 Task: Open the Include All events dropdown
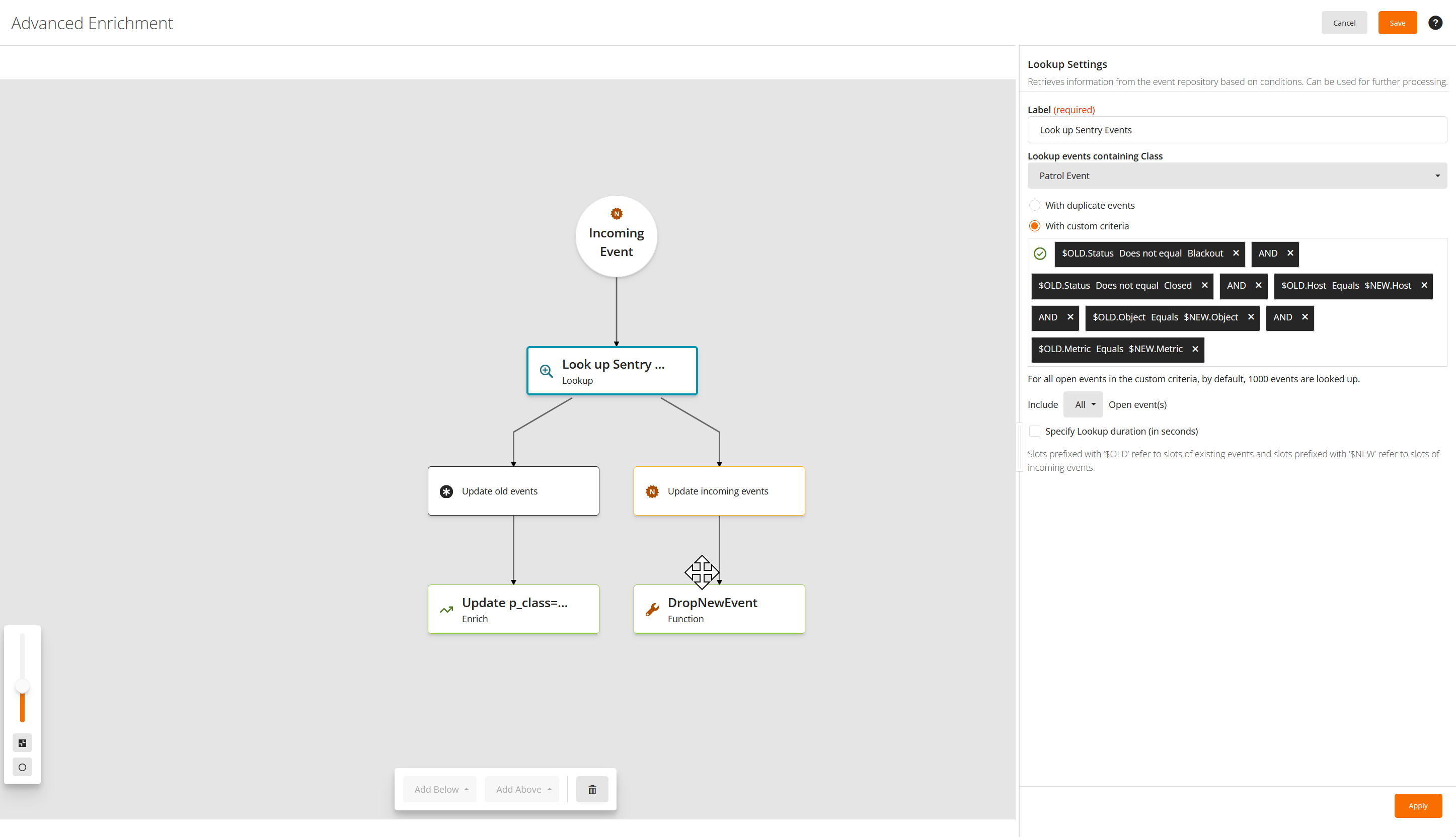pyautogui.click(x=1084, y=405)
